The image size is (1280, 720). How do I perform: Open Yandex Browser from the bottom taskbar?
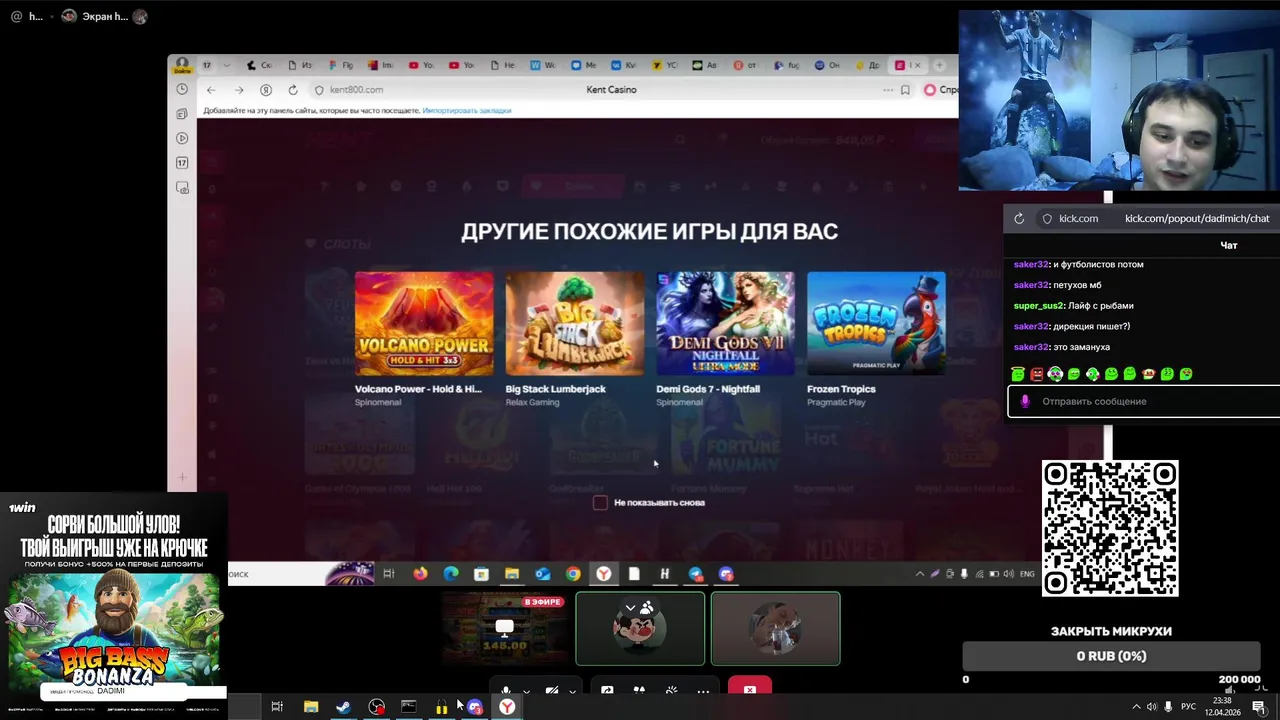(507, 707)
